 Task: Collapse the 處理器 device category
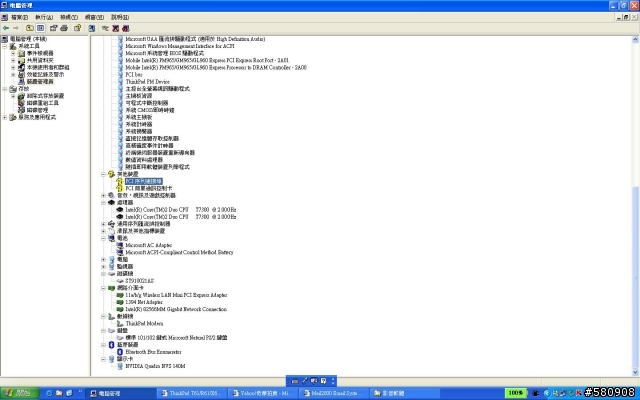[104, 202]
